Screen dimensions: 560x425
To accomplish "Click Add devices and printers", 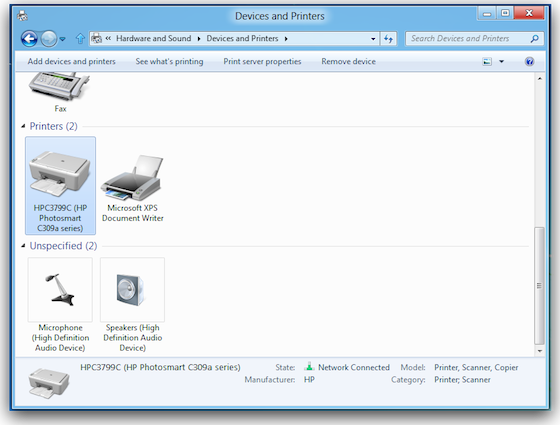I will click(x=71, y=61).
